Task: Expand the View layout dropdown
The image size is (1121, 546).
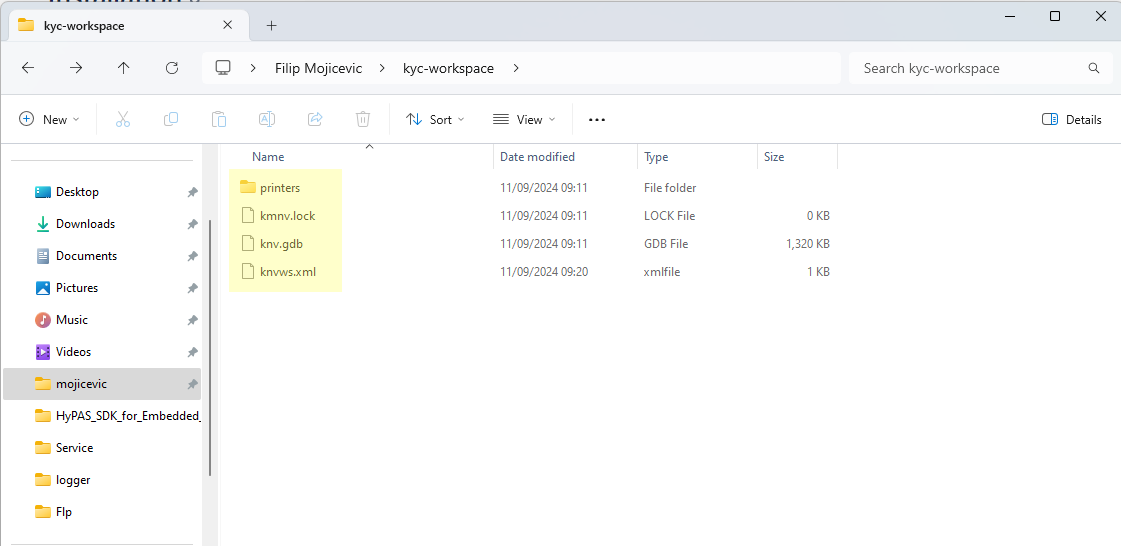Action: (524, 119)
